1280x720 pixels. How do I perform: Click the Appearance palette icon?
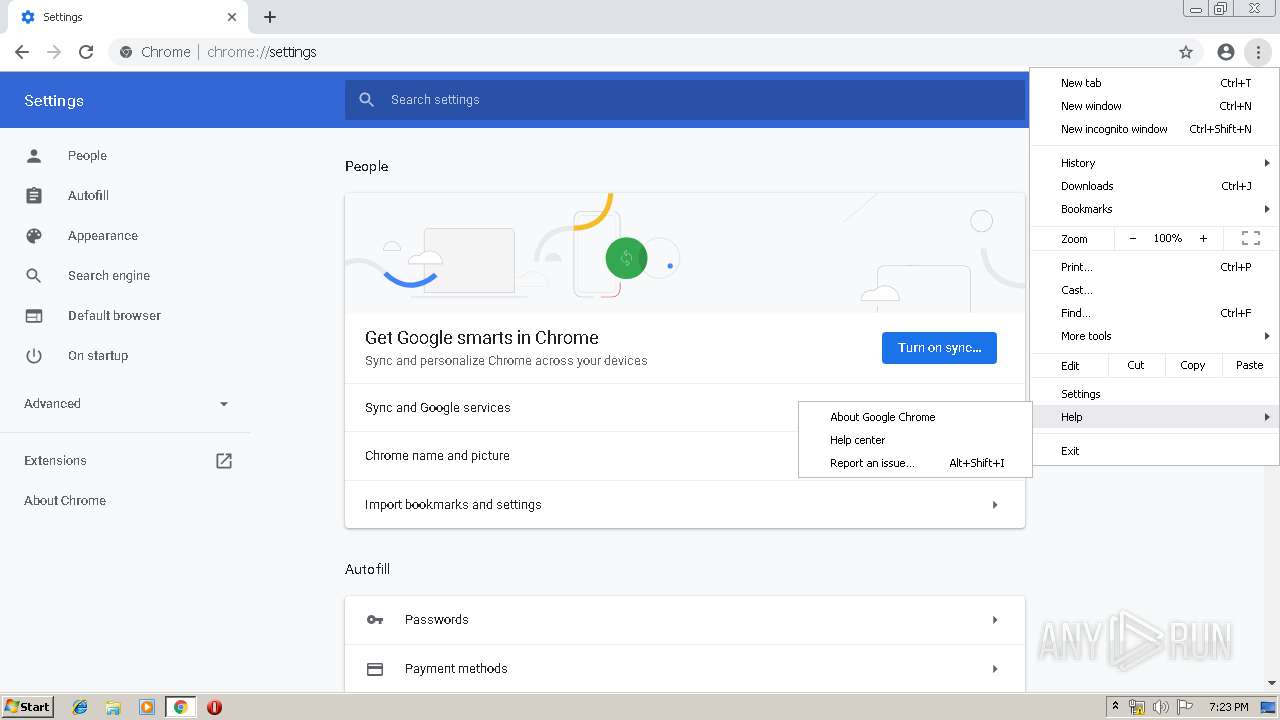coord(34,236)
